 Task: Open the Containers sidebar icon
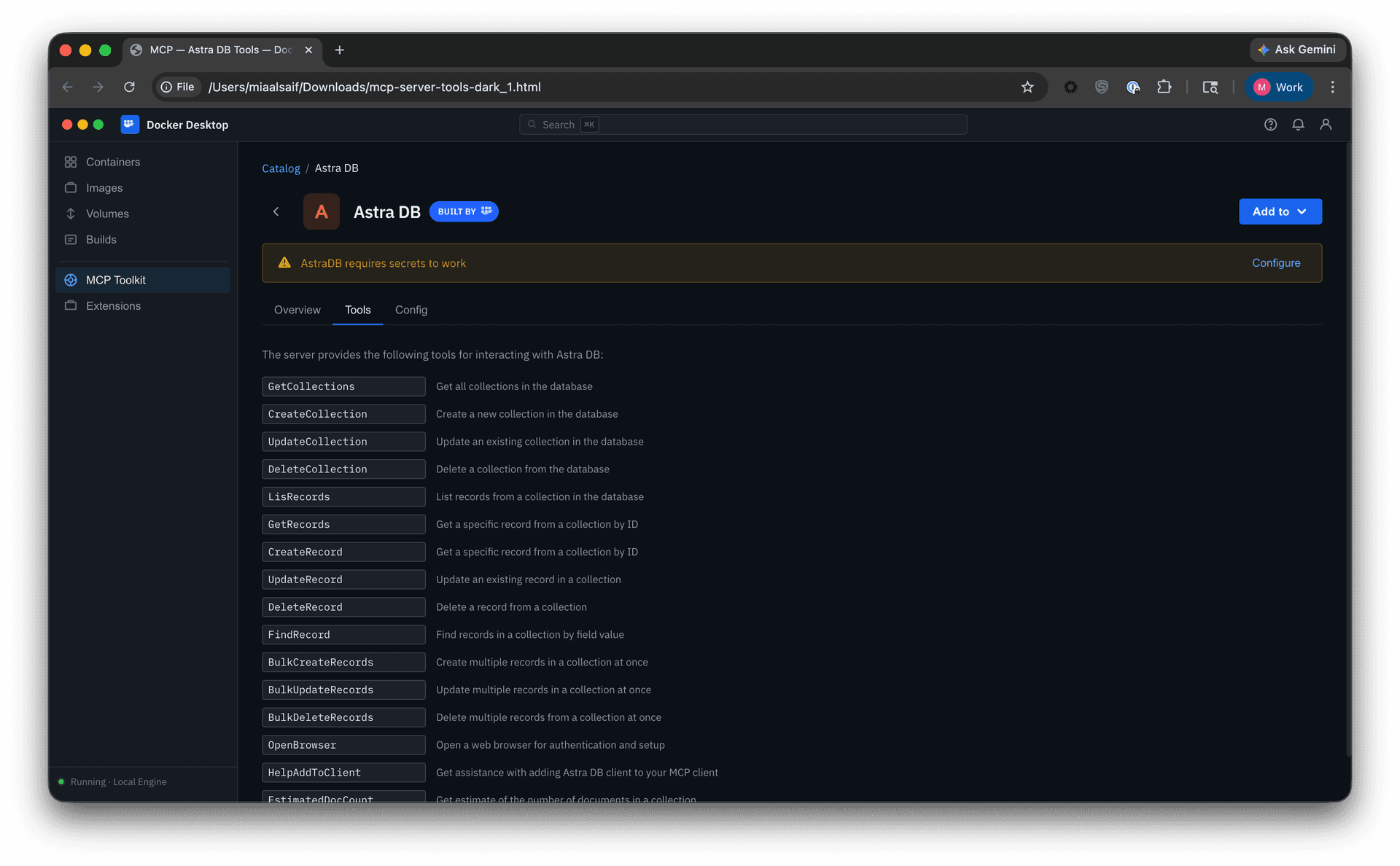pyautogui.click(x=71, y=162)
